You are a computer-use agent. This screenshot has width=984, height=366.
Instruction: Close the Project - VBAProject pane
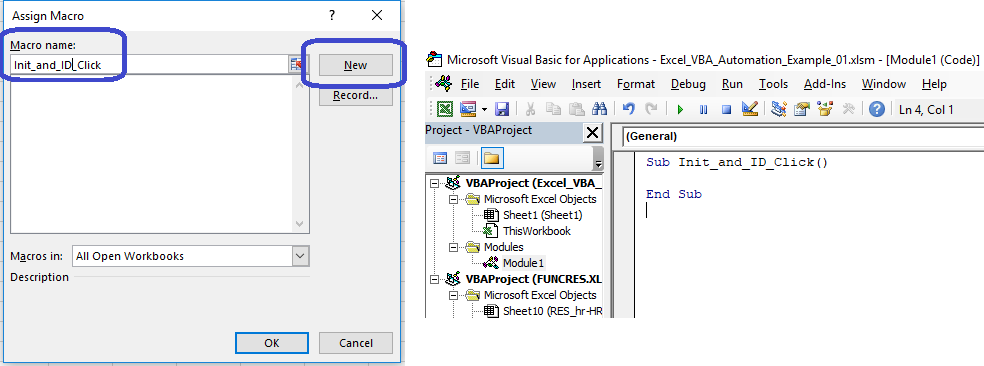coord(591,132)
